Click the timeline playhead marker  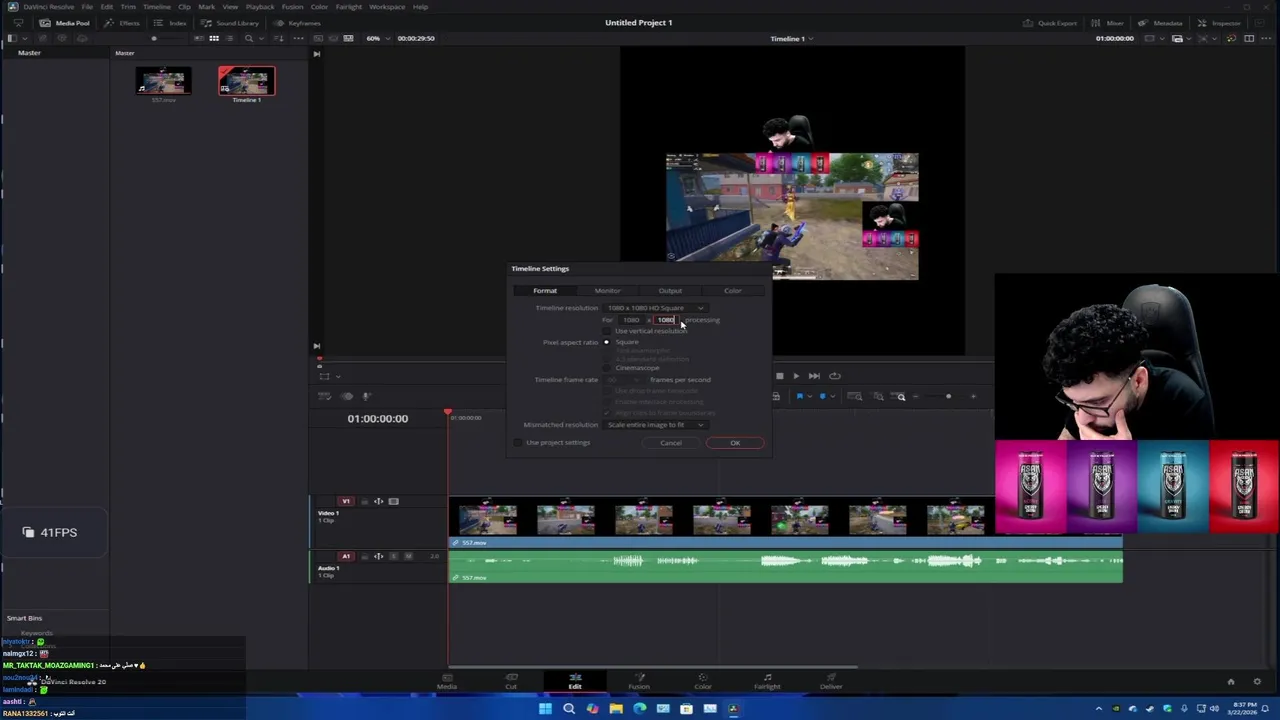[448, 412]
